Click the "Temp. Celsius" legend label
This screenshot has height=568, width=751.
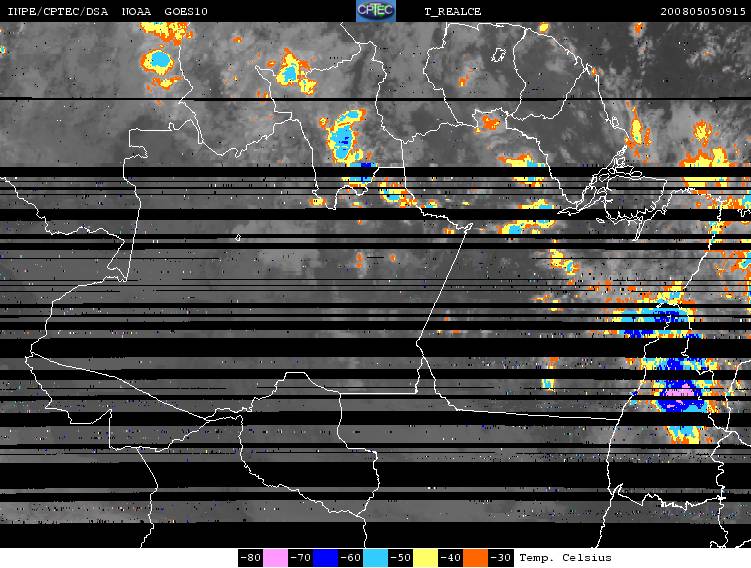565,557
